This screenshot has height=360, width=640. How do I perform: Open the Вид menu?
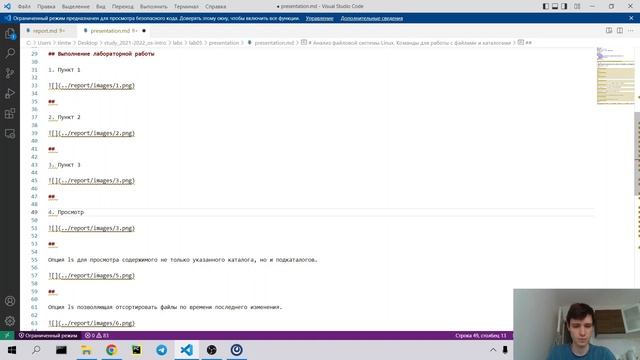click(x=100, y=7)
